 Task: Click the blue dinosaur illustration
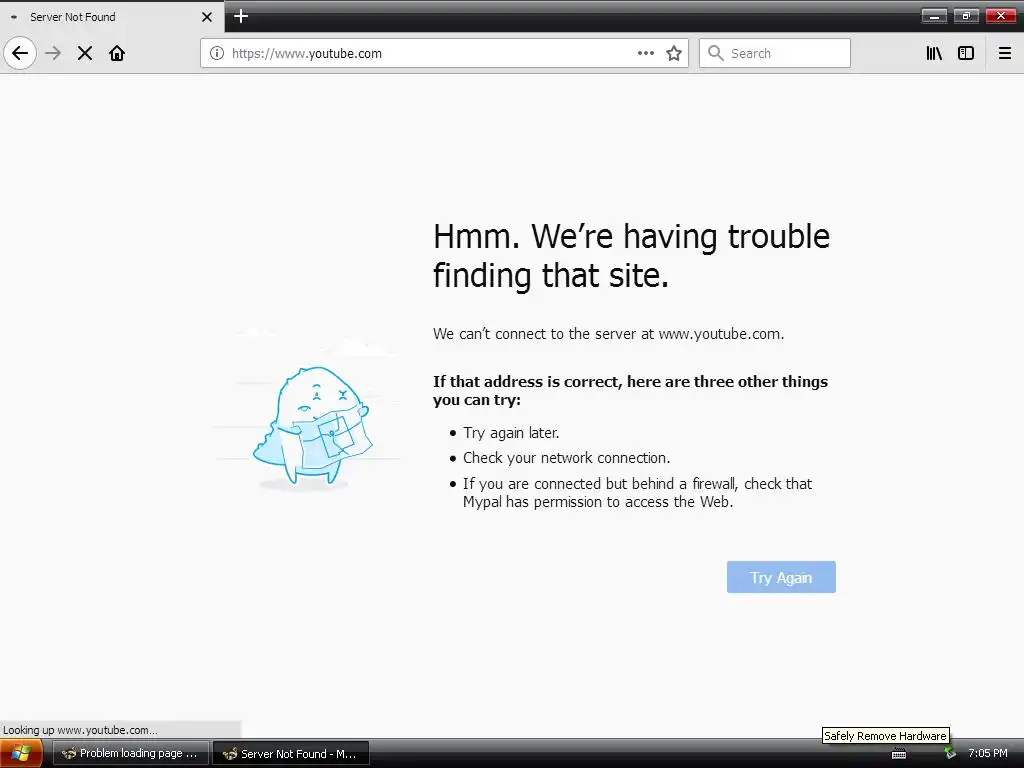tap(312, 426)
